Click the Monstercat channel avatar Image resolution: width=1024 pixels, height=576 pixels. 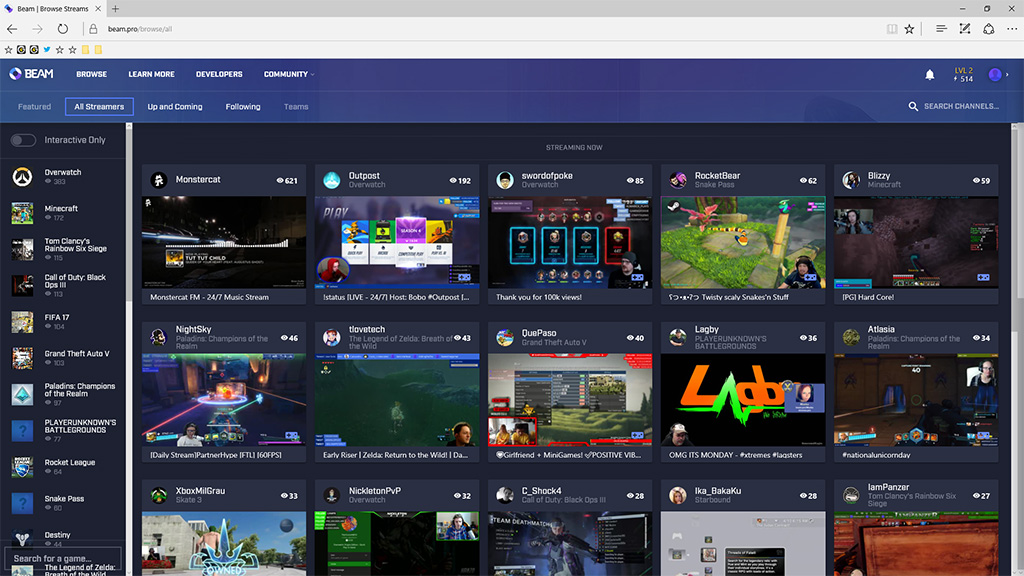(159, 180)
